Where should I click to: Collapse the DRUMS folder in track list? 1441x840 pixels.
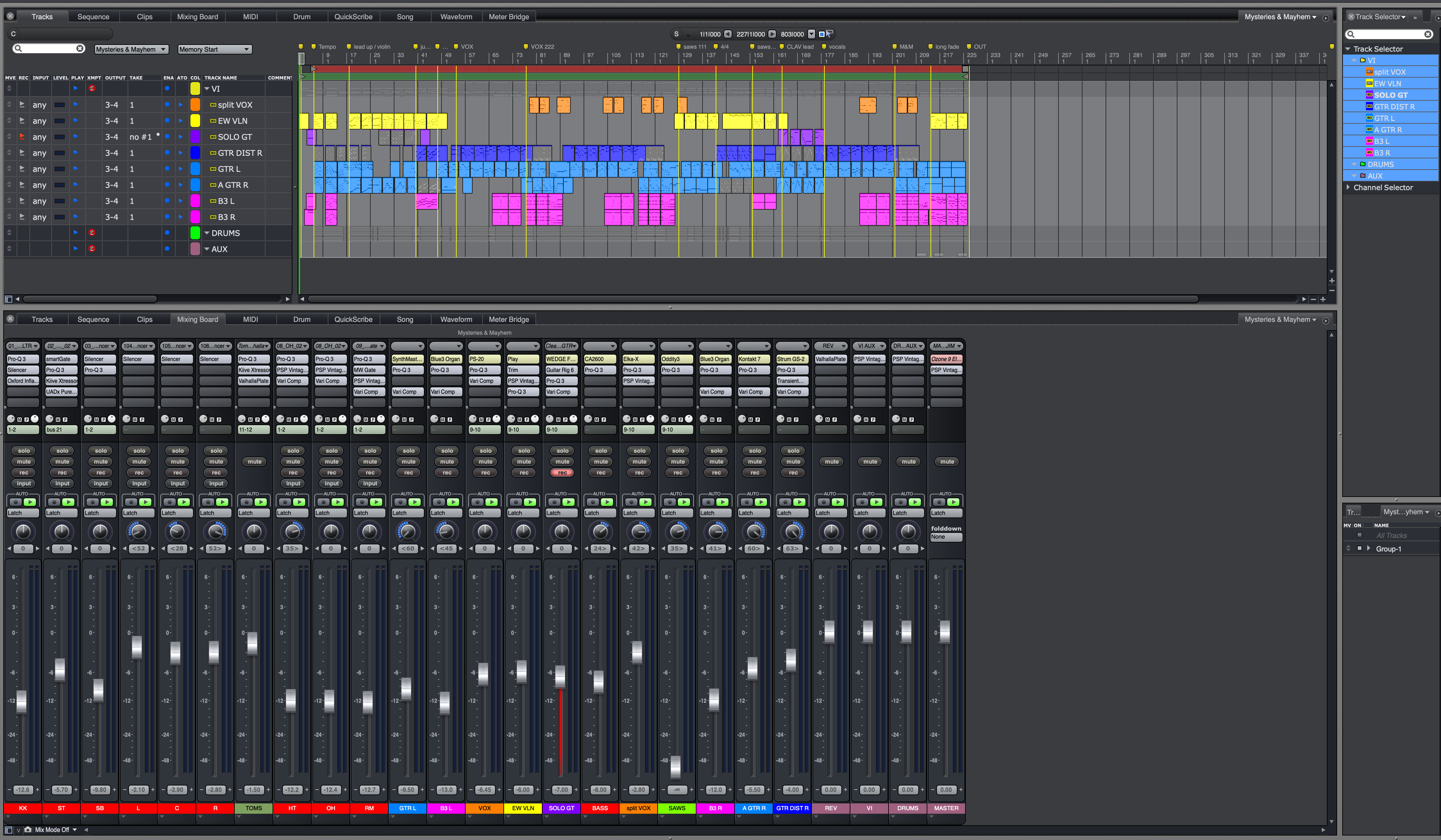tap(207, 233)
